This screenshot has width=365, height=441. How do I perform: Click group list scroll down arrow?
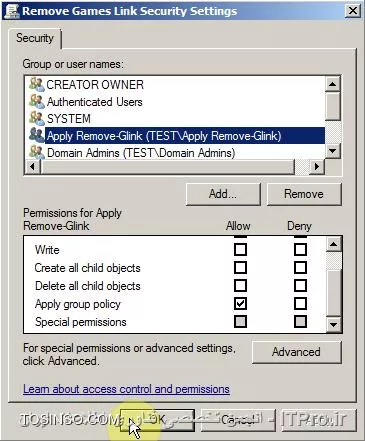[332, 151]
